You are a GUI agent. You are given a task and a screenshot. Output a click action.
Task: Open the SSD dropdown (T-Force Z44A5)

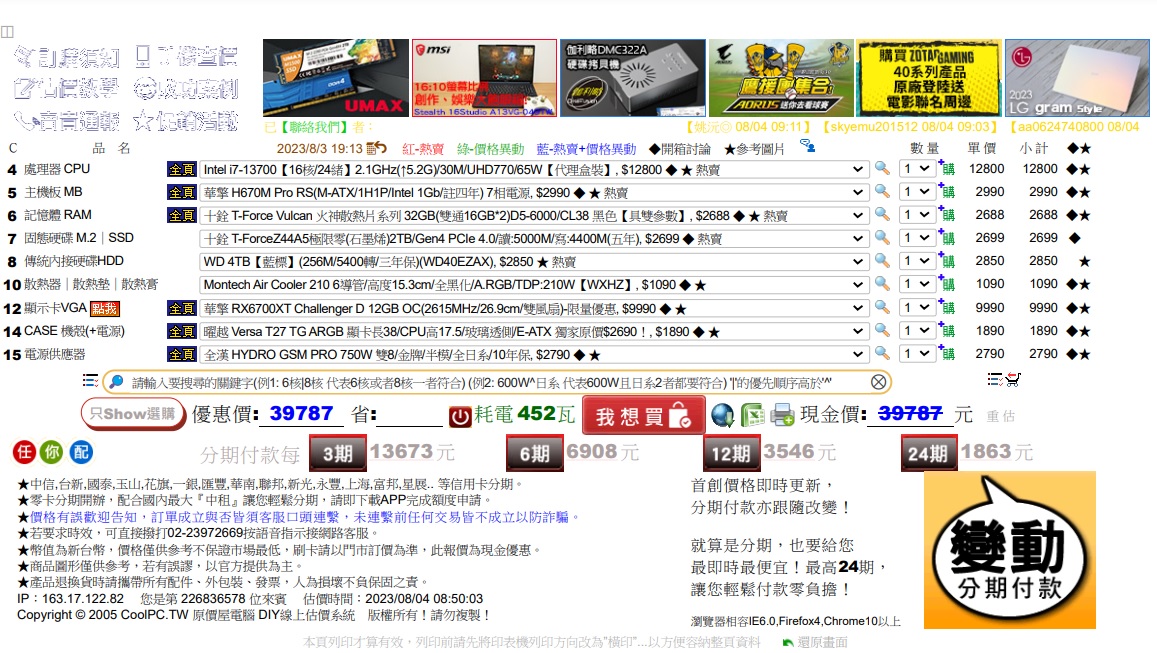(533, 238)
